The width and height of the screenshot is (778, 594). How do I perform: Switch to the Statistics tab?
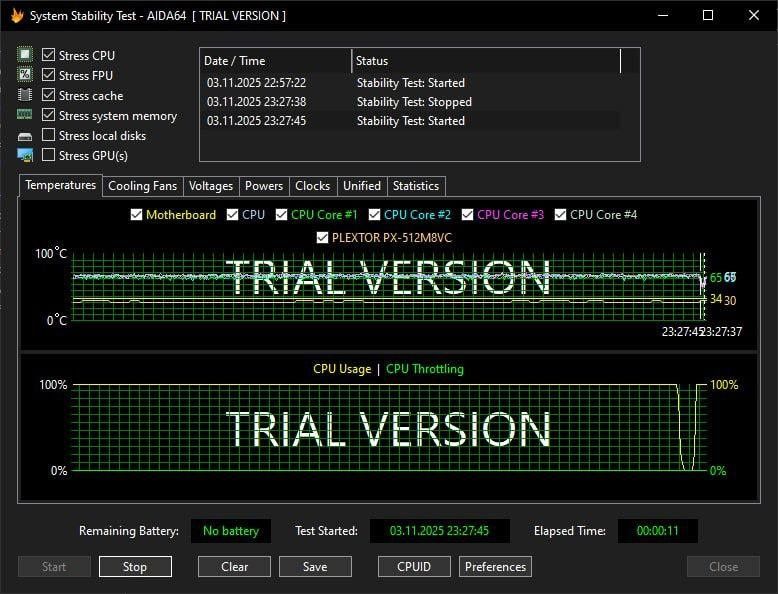pyautogui.click(x=416, y=186)
